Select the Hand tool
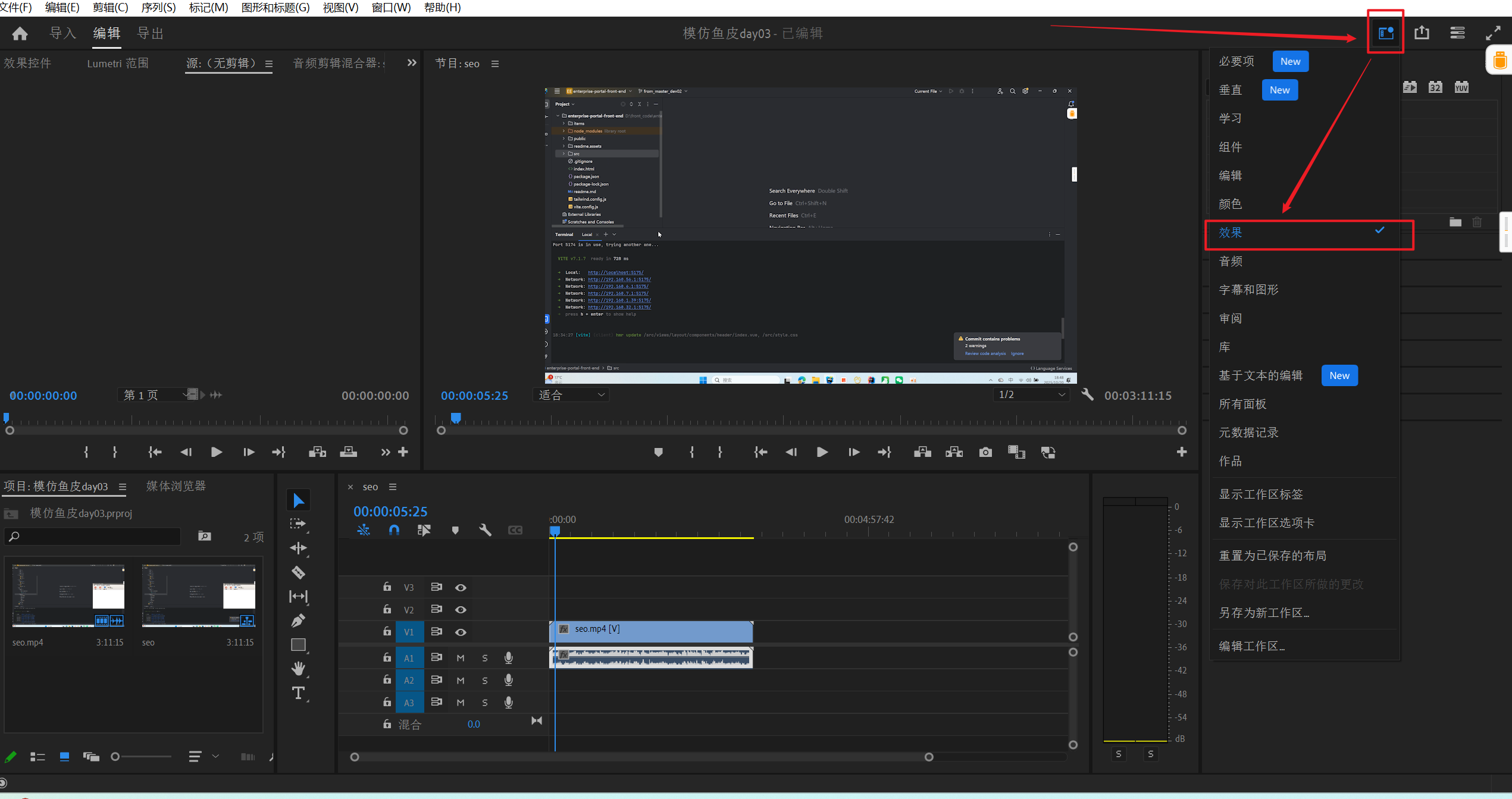1512x799 pixels. tap(298, 669)
